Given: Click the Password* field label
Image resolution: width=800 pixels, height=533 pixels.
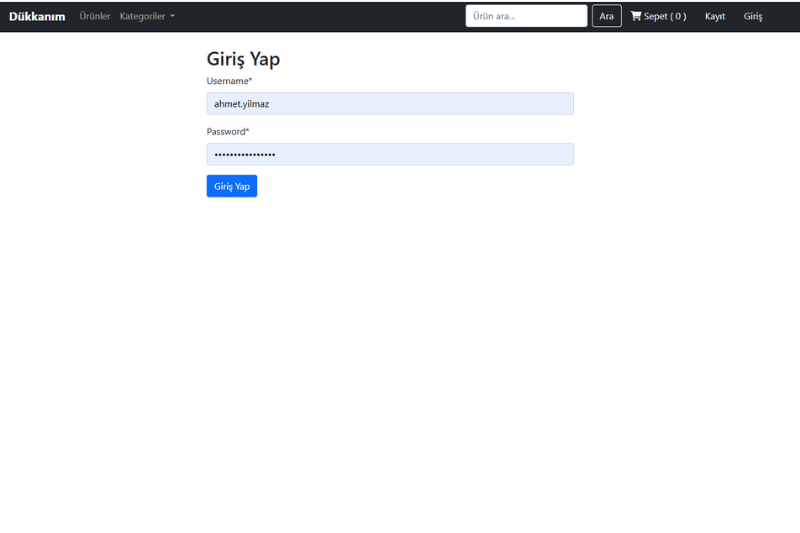Looking at the screenshot, I should coord(227,131).
